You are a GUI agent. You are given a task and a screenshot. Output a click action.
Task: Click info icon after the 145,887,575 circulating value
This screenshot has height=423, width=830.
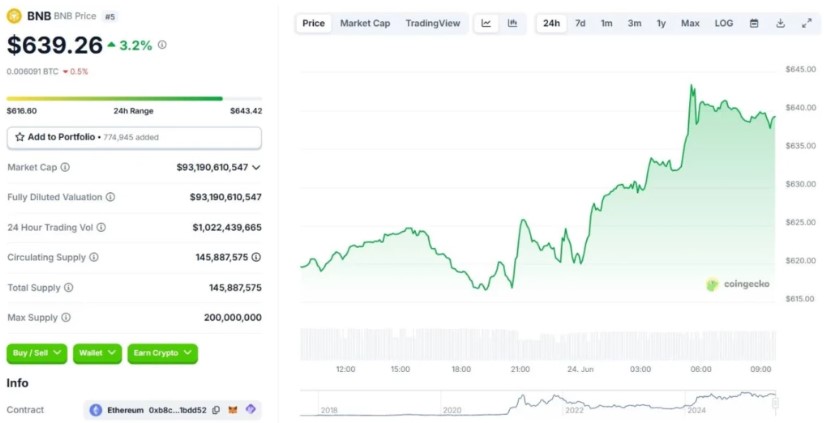(x=256, y=257)
